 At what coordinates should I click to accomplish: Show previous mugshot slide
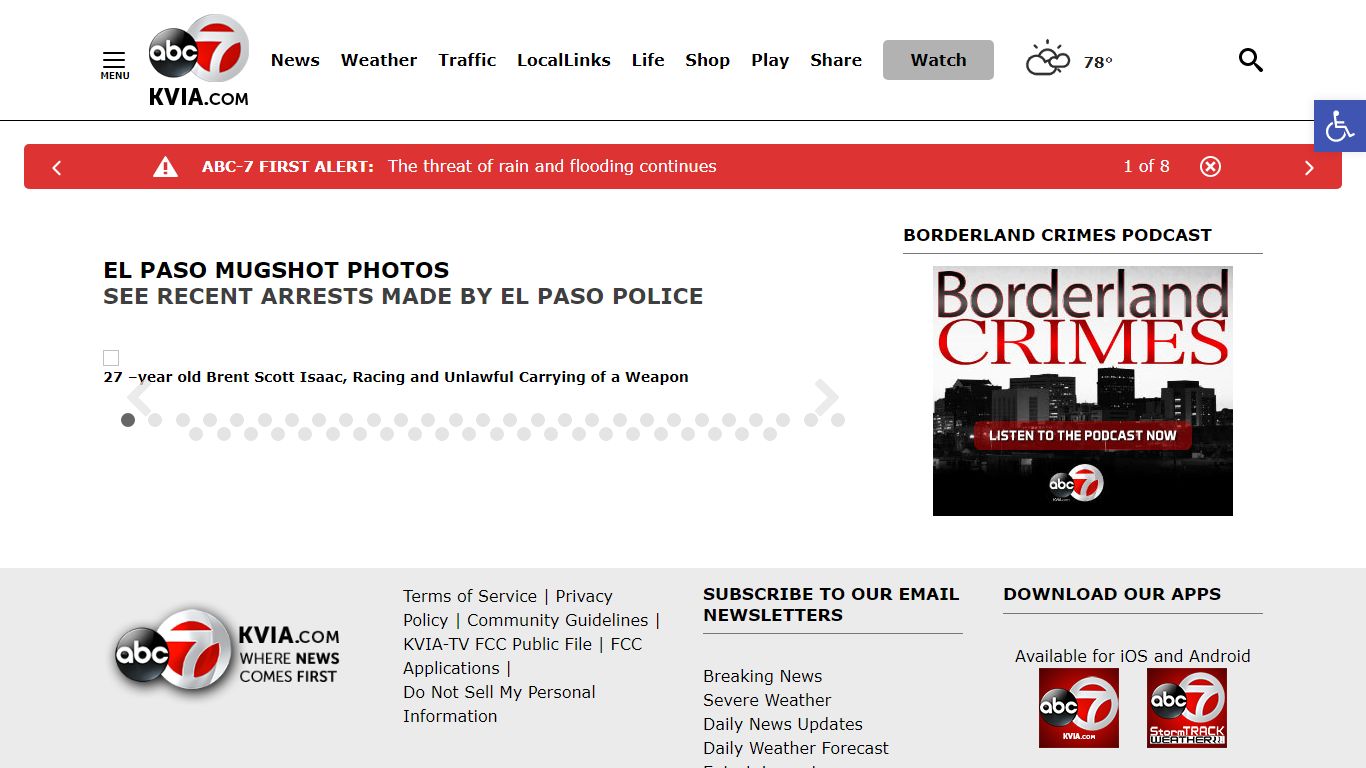[x=138, y=398]
